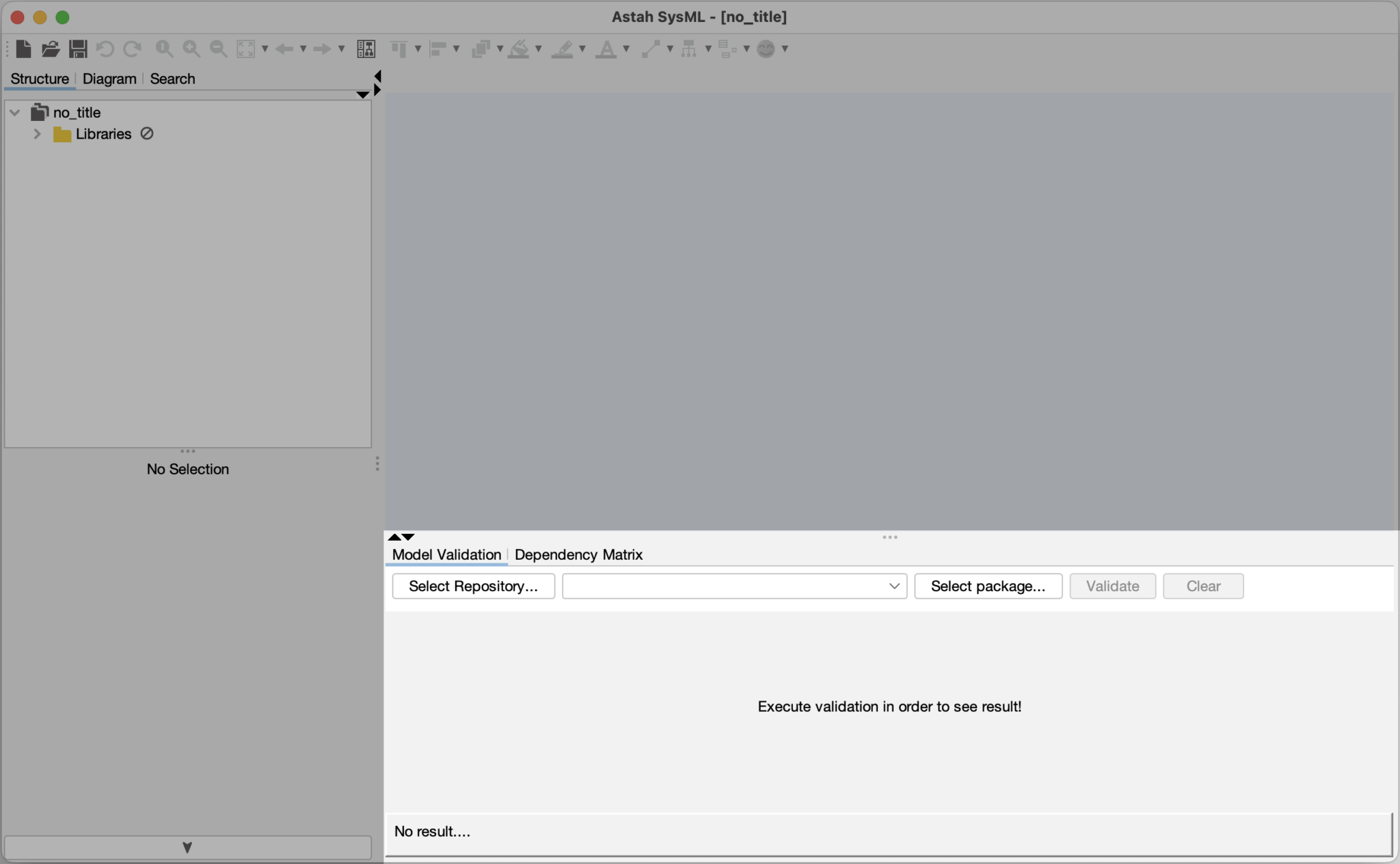Click the Select Repository button

472,586
